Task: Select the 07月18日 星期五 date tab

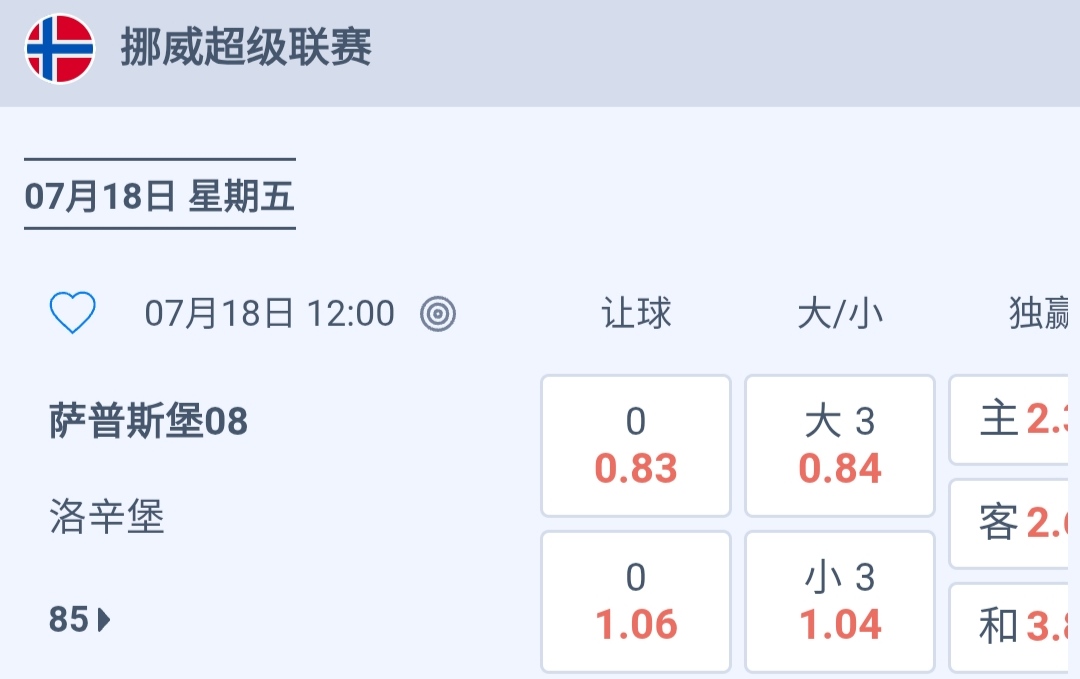Action: [x=160, y=196]
